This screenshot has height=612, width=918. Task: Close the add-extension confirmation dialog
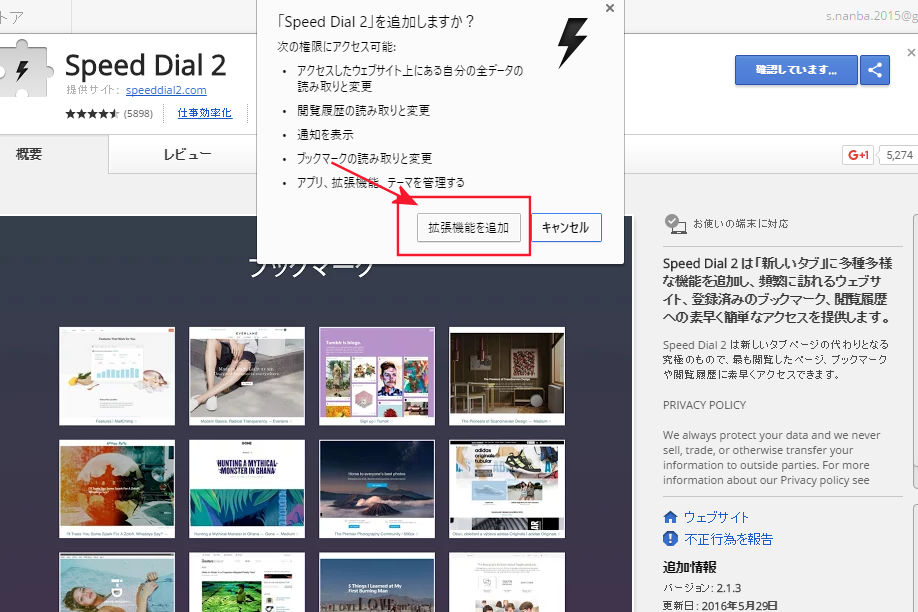coord(609,8)
